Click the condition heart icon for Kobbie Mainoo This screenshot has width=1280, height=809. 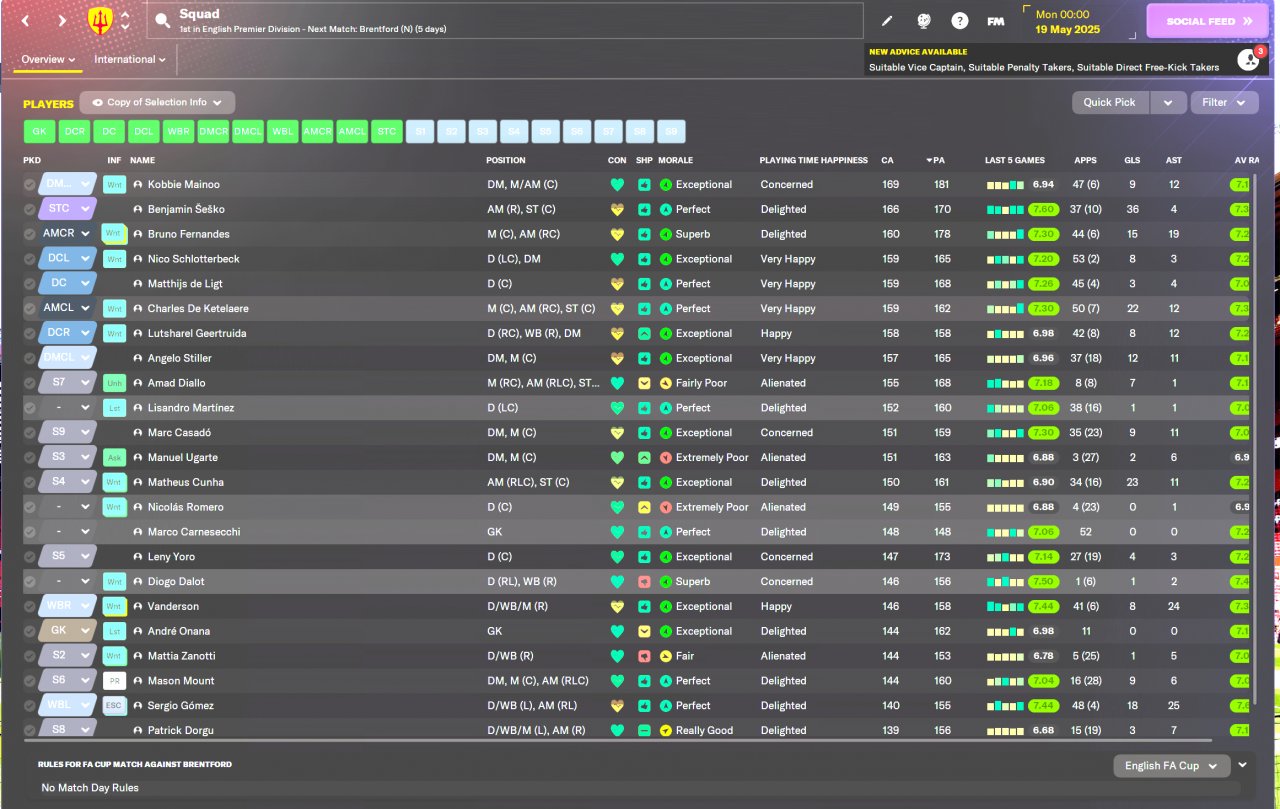617,185
